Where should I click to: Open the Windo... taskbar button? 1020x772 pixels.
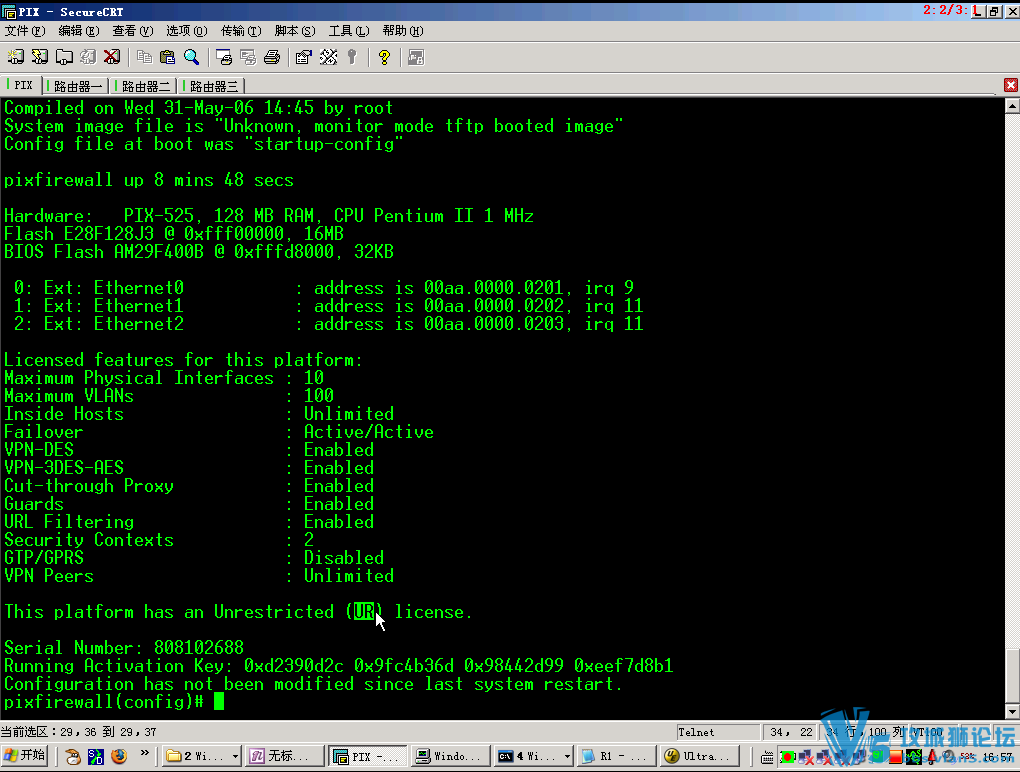[x=451, y=756]
